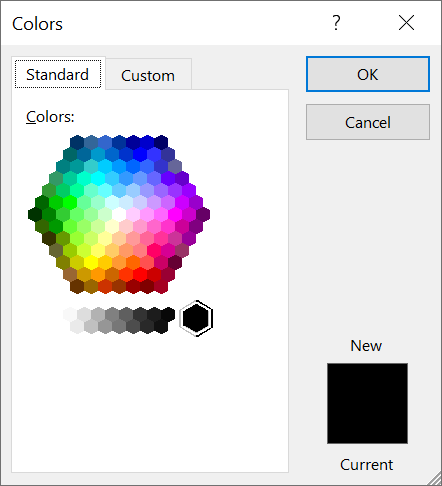Click the New/Current color preview box
442x486 pixels.
click(367, 403)
